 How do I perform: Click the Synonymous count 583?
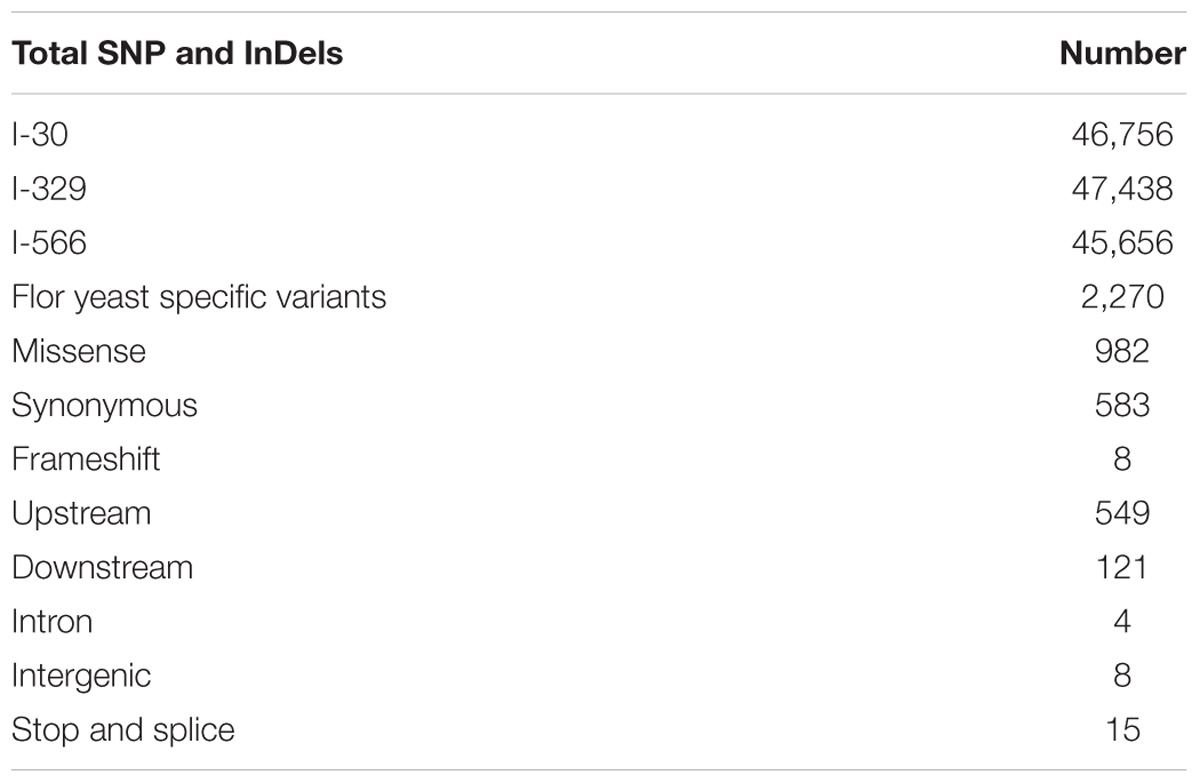[1122, 405]
